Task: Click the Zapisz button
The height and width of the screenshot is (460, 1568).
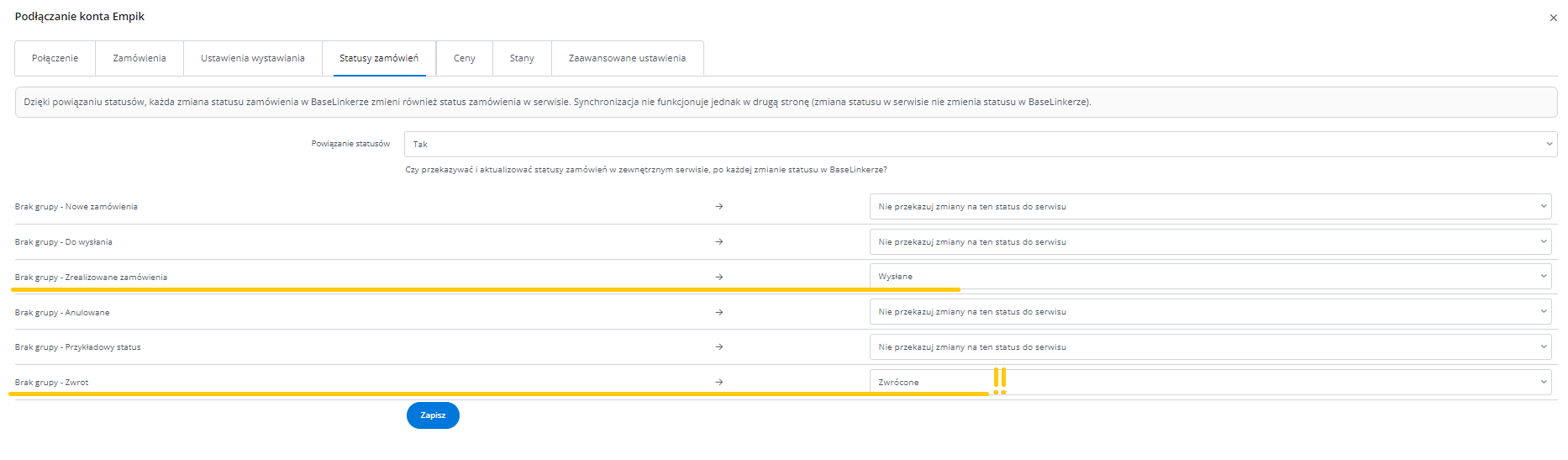Action: [x=433, y=415]
